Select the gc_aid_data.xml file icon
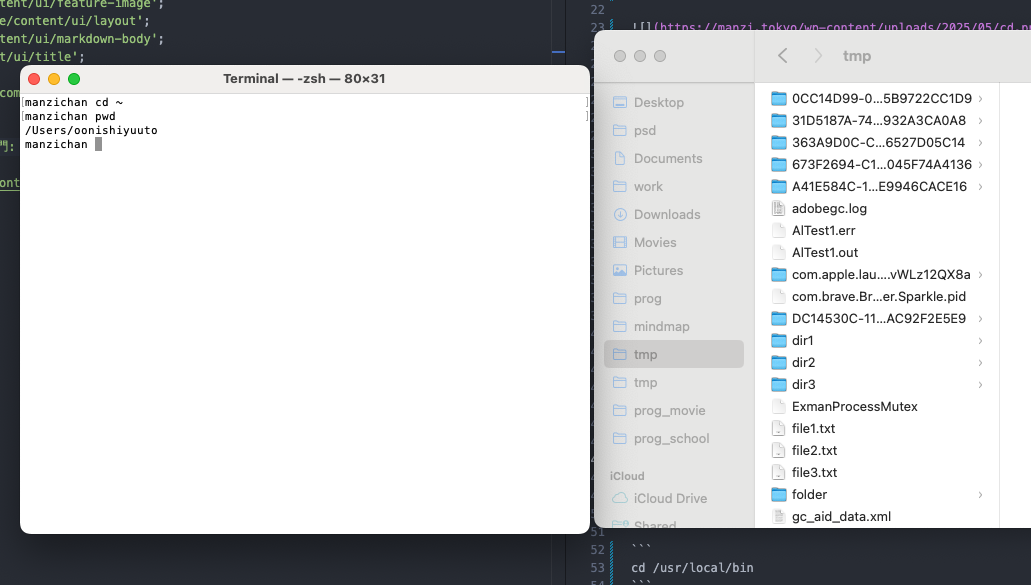This screenshot has width=1031, height=585. [779, 517]
